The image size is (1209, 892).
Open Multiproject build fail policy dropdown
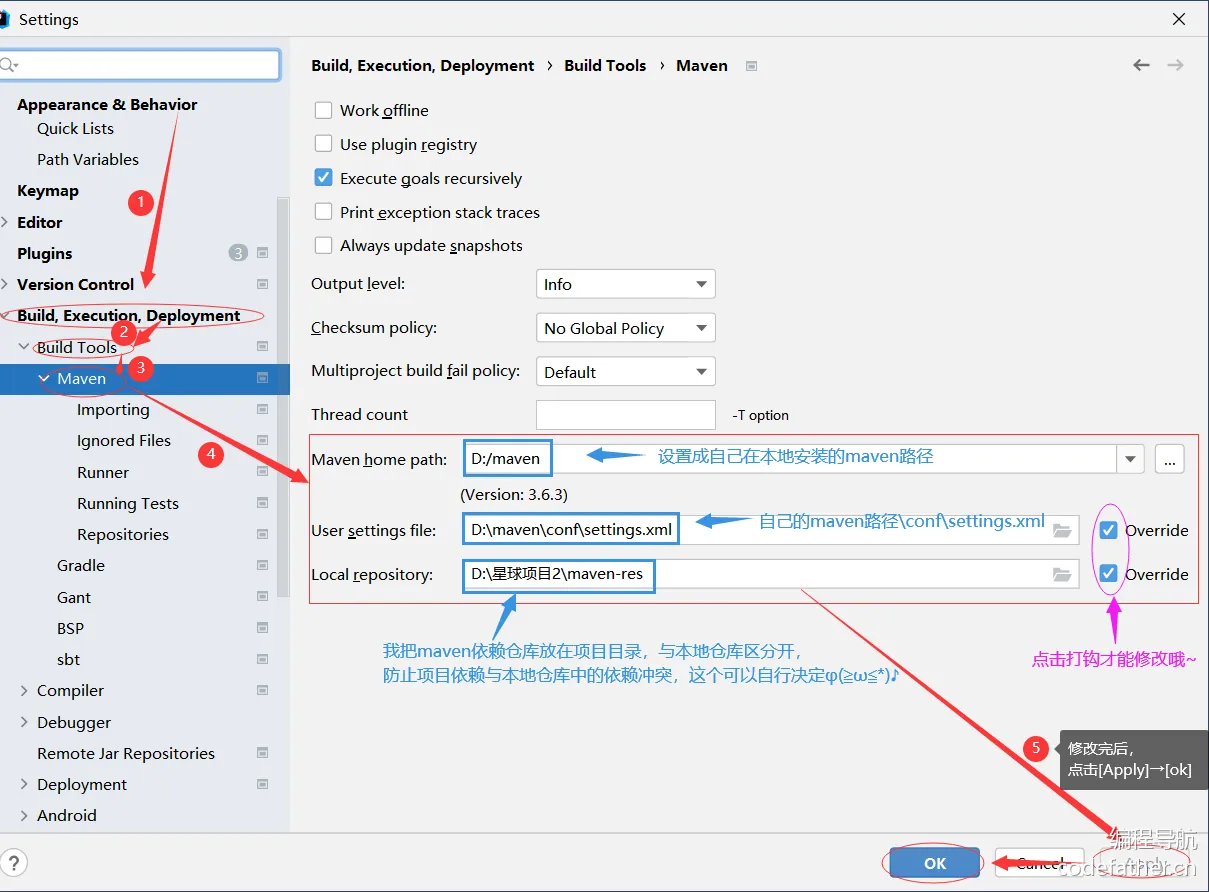pos(626,372)
